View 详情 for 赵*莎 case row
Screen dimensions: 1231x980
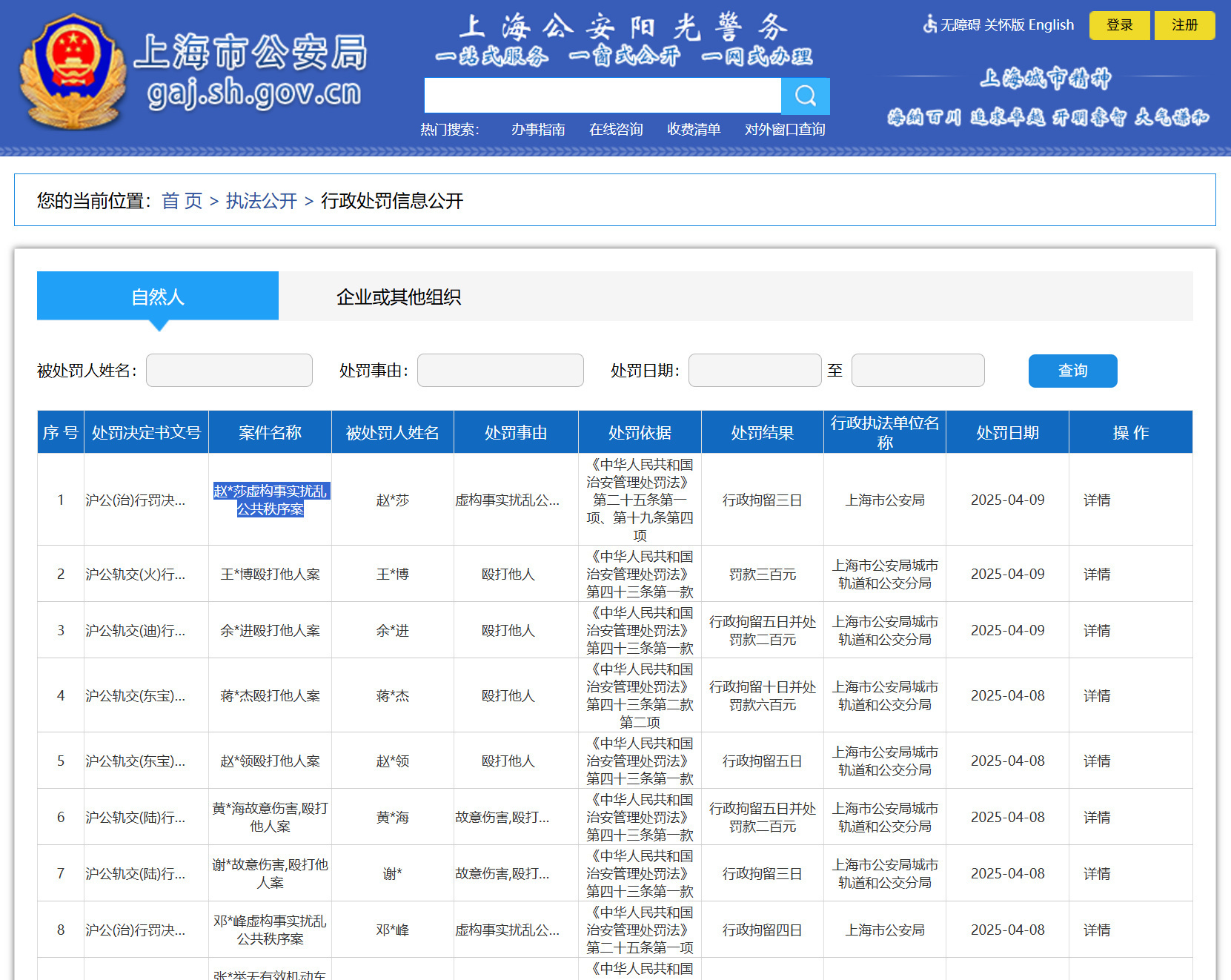pyautogui.click(x=1096, y=500)
